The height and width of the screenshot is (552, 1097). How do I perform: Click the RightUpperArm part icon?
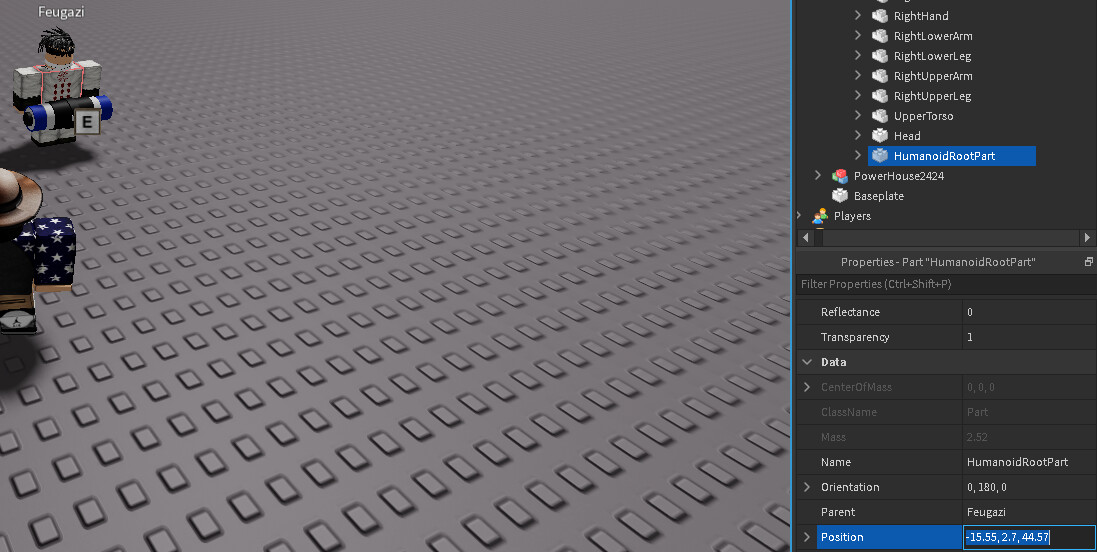click(x=880, y=76)
